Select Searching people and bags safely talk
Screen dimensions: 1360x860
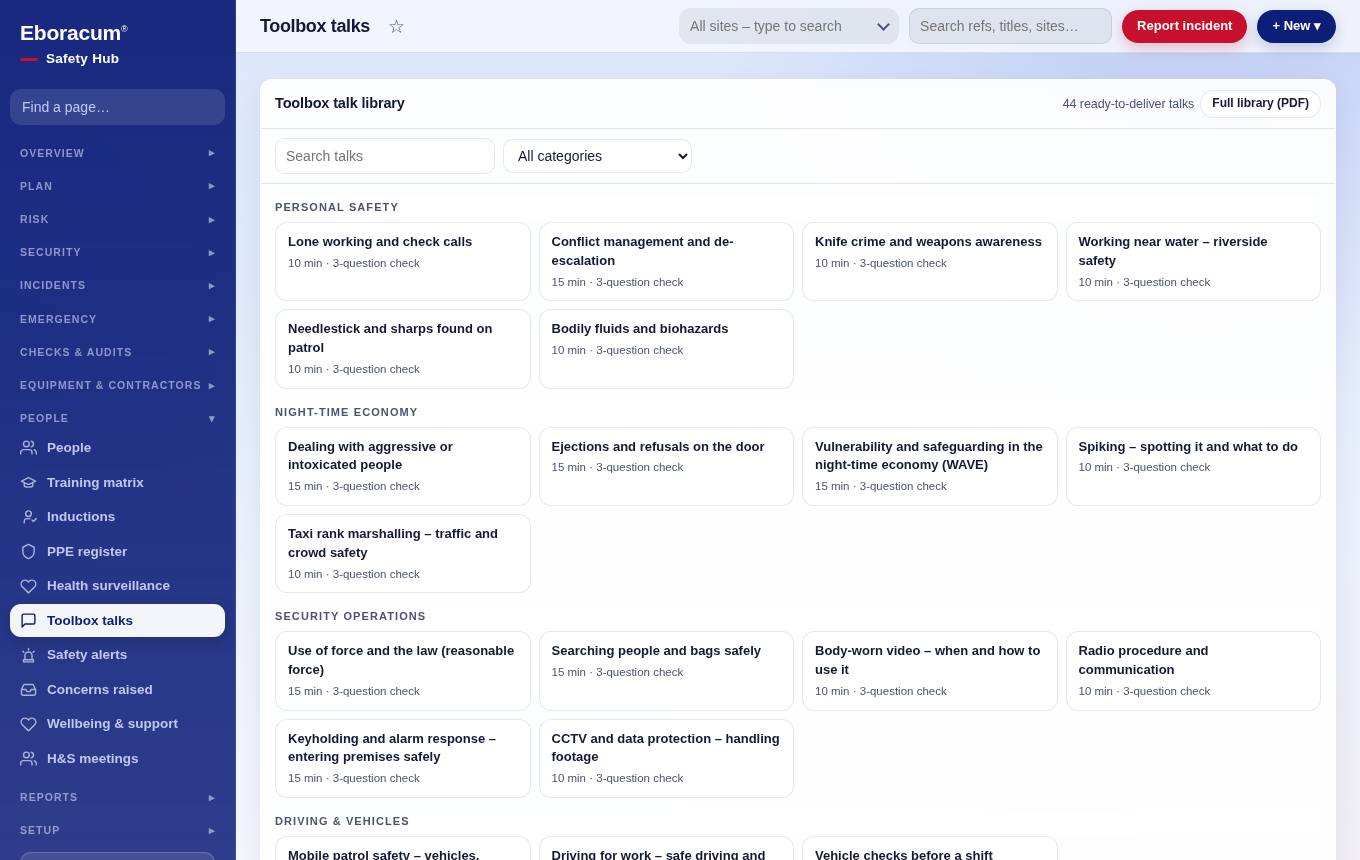point(666,671)
